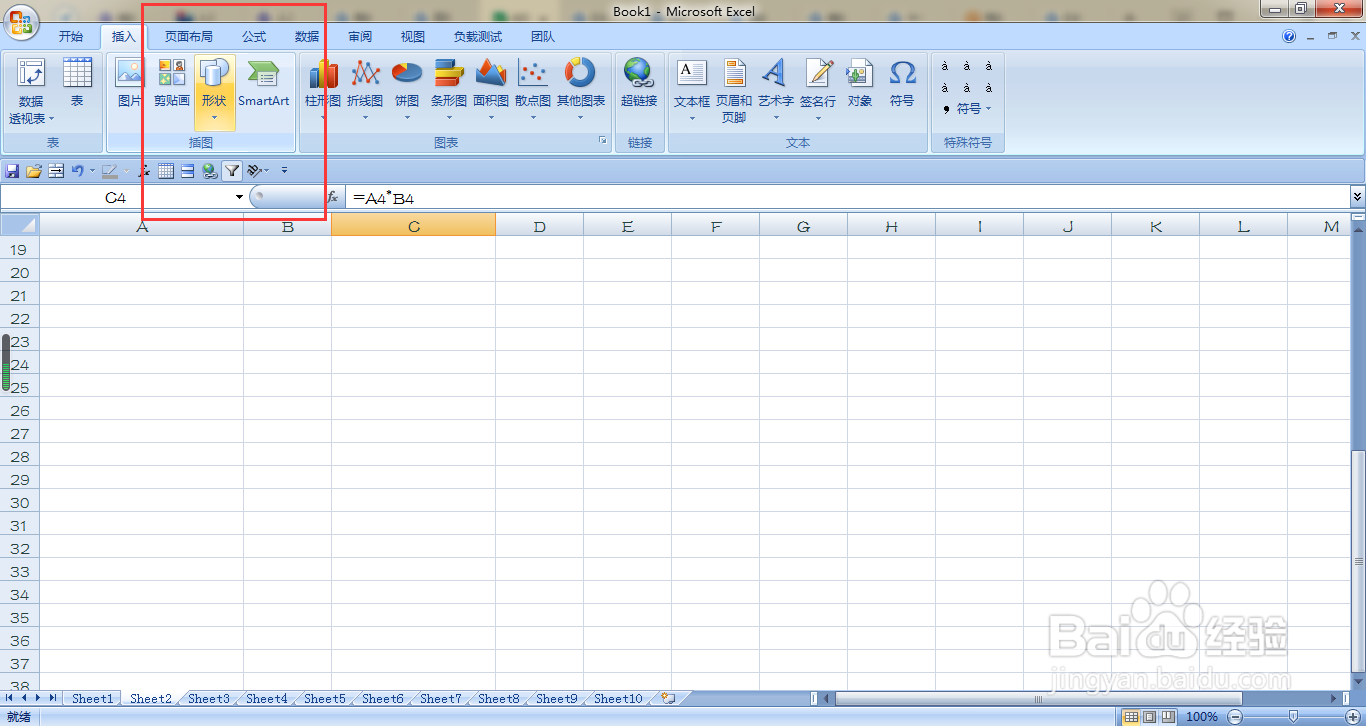1366x726 pixels.
Task: Select column G header
Action: tap(804, 226)
